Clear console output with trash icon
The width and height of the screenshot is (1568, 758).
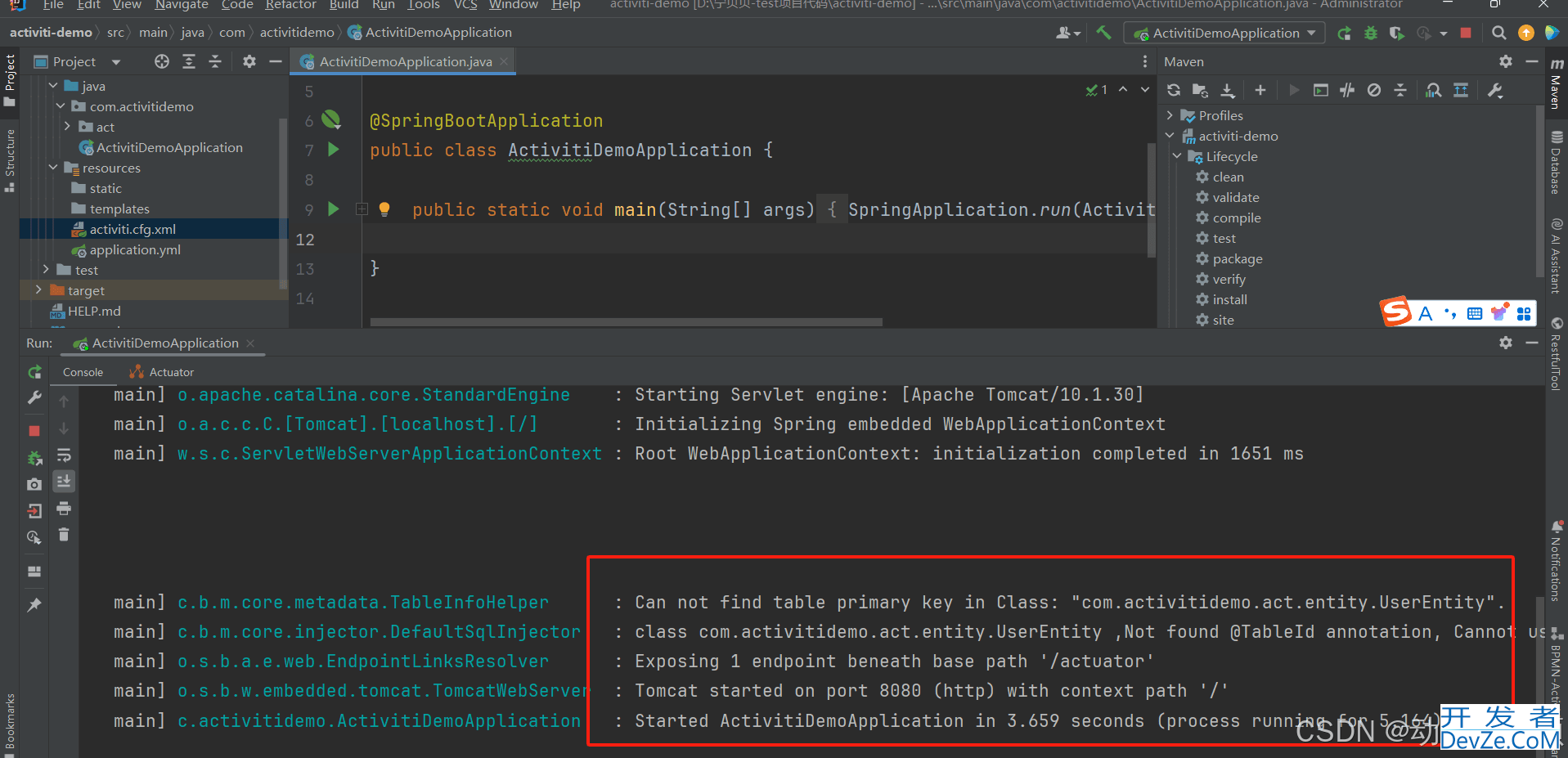pos(64,535)
